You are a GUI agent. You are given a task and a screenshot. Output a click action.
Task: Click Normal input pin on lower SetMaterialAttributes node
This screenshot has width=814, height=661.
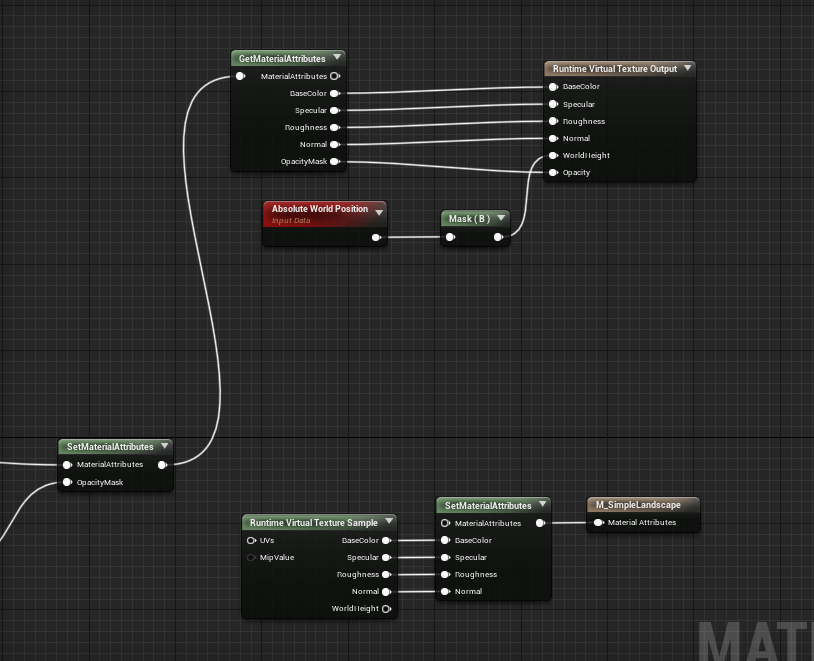point(445,591)
